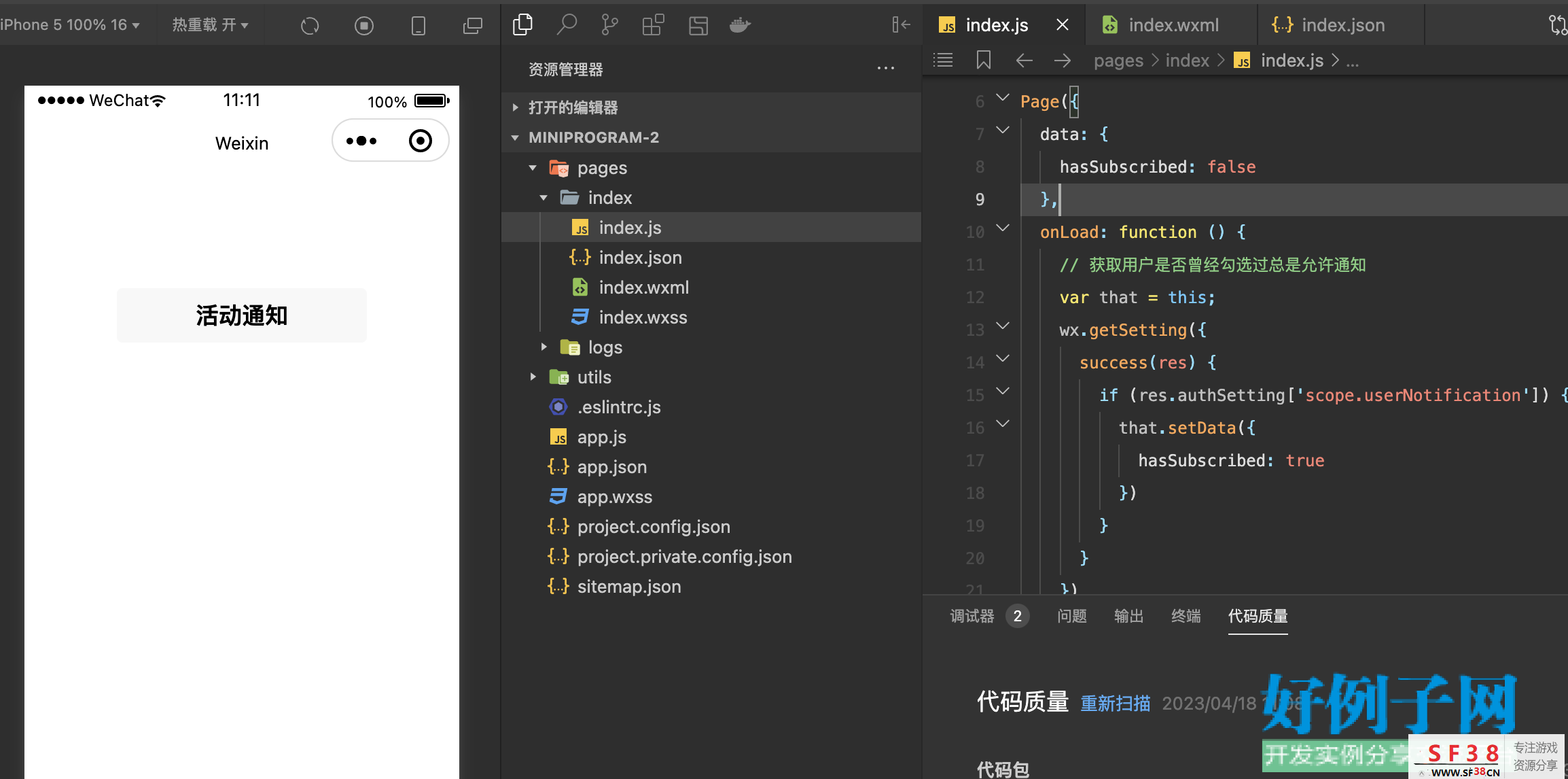
Task: Open the extensions blocks icon
Action: (653, 25)
